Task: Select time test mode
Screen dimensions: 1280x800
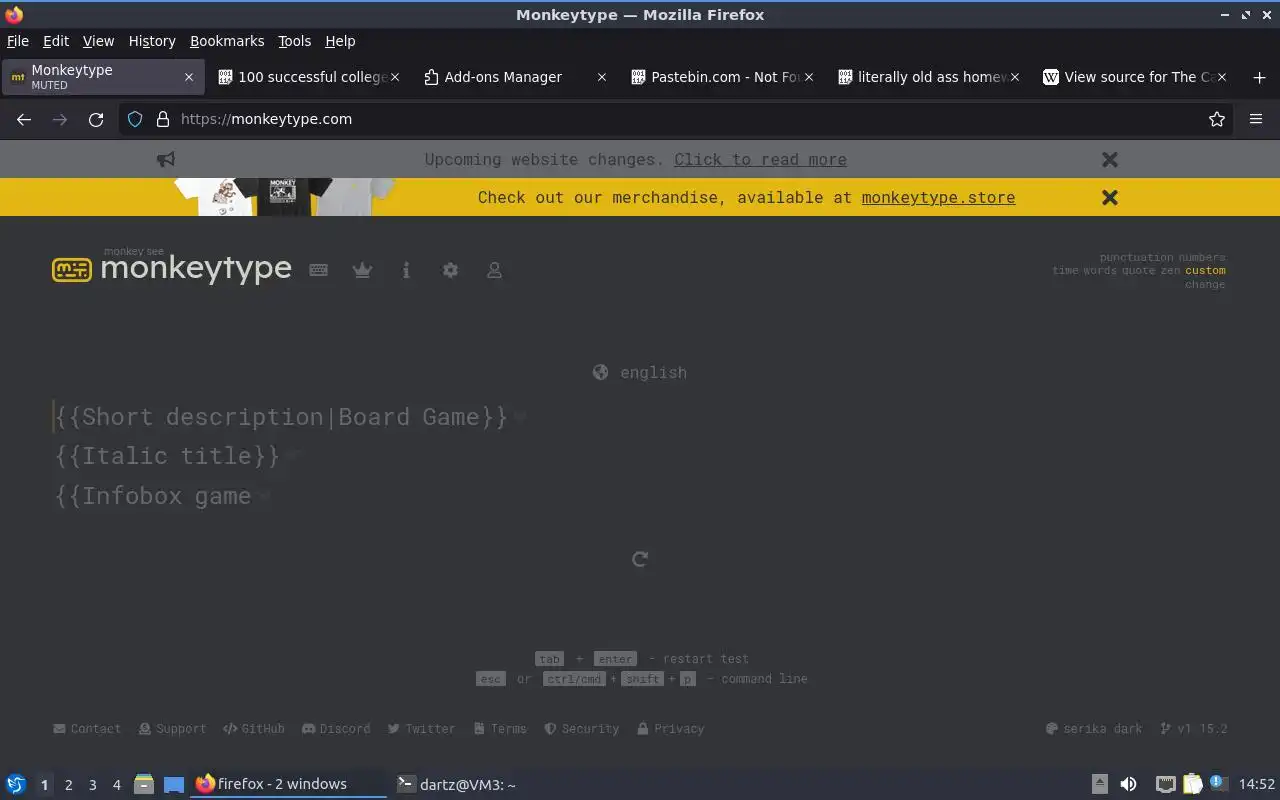Action: tap(1065, 270)
